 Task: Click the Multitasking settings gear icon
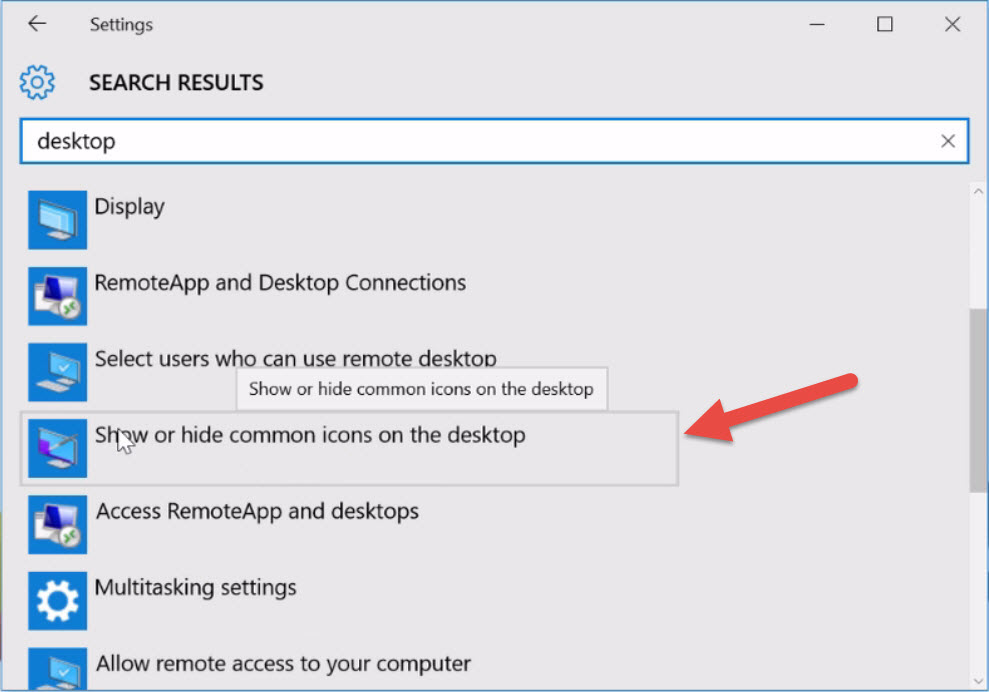point(57,601)
